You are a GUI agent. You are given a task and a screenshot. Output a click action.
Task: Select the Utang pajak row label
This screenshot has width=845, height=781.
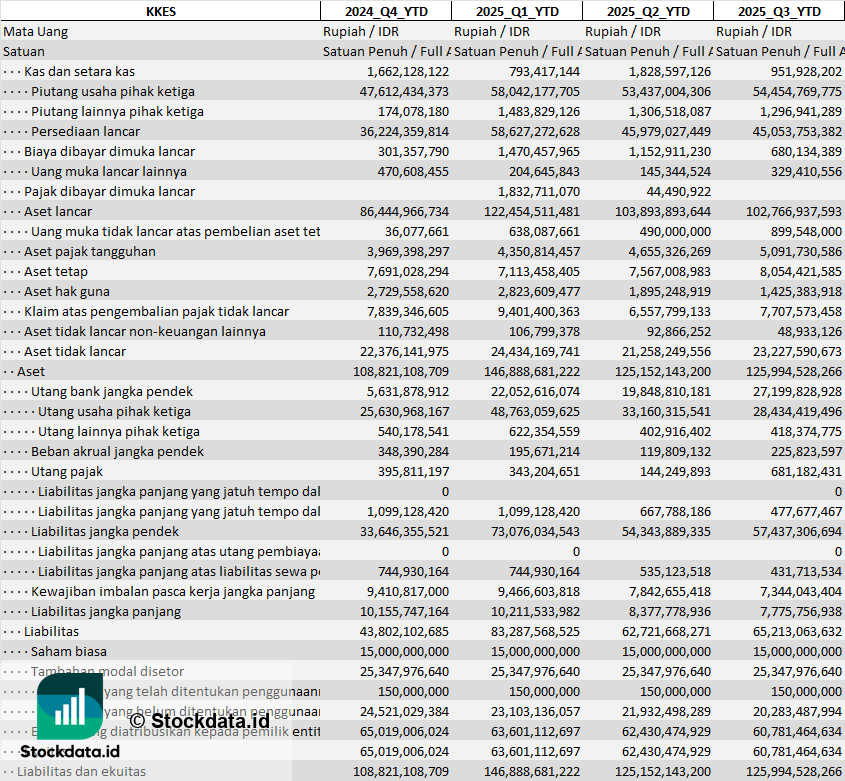[67, 471]
